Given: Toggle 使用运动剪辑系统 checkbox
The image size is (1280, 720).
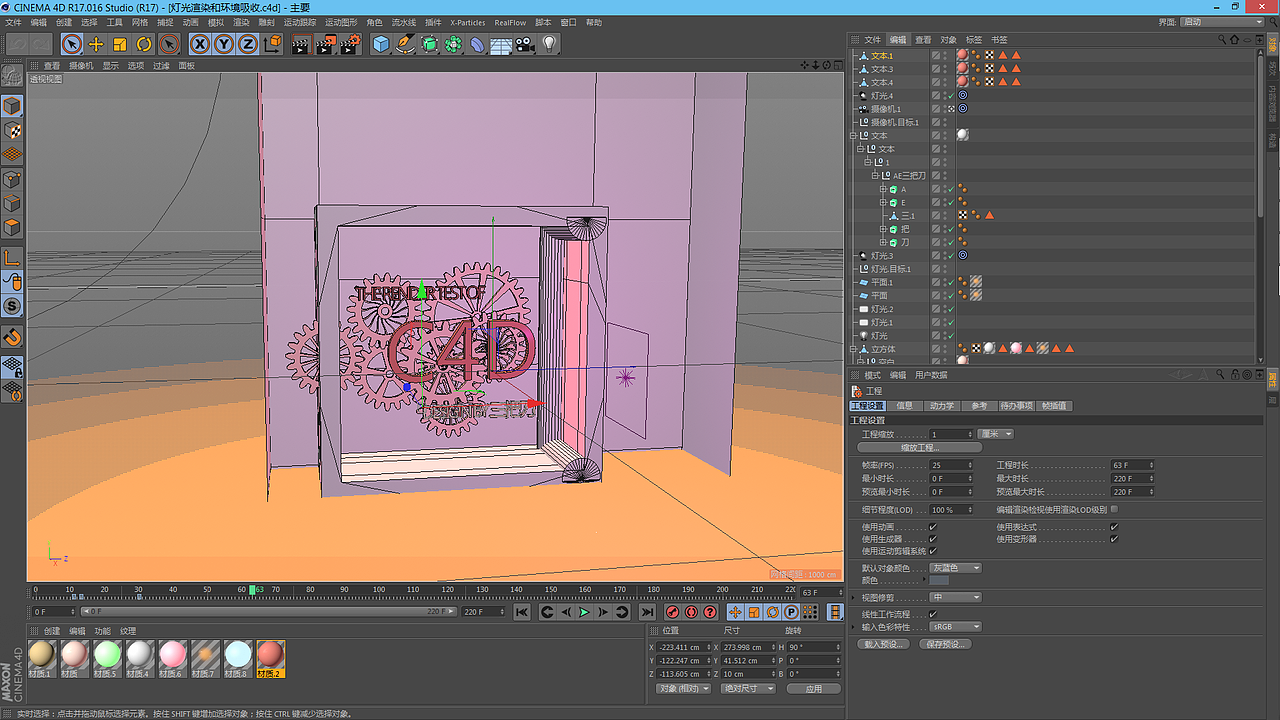Looking at the screenshot, I should [x=933, y=551].
